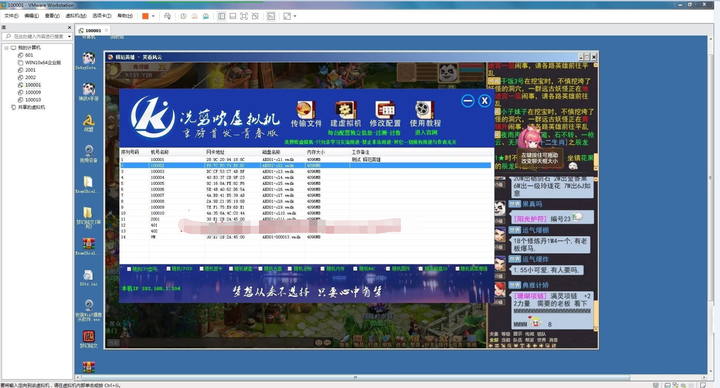Open the 虚拟机(M) menu
Image resolution: width=720 pixels, height=388 pixels.
76,16
